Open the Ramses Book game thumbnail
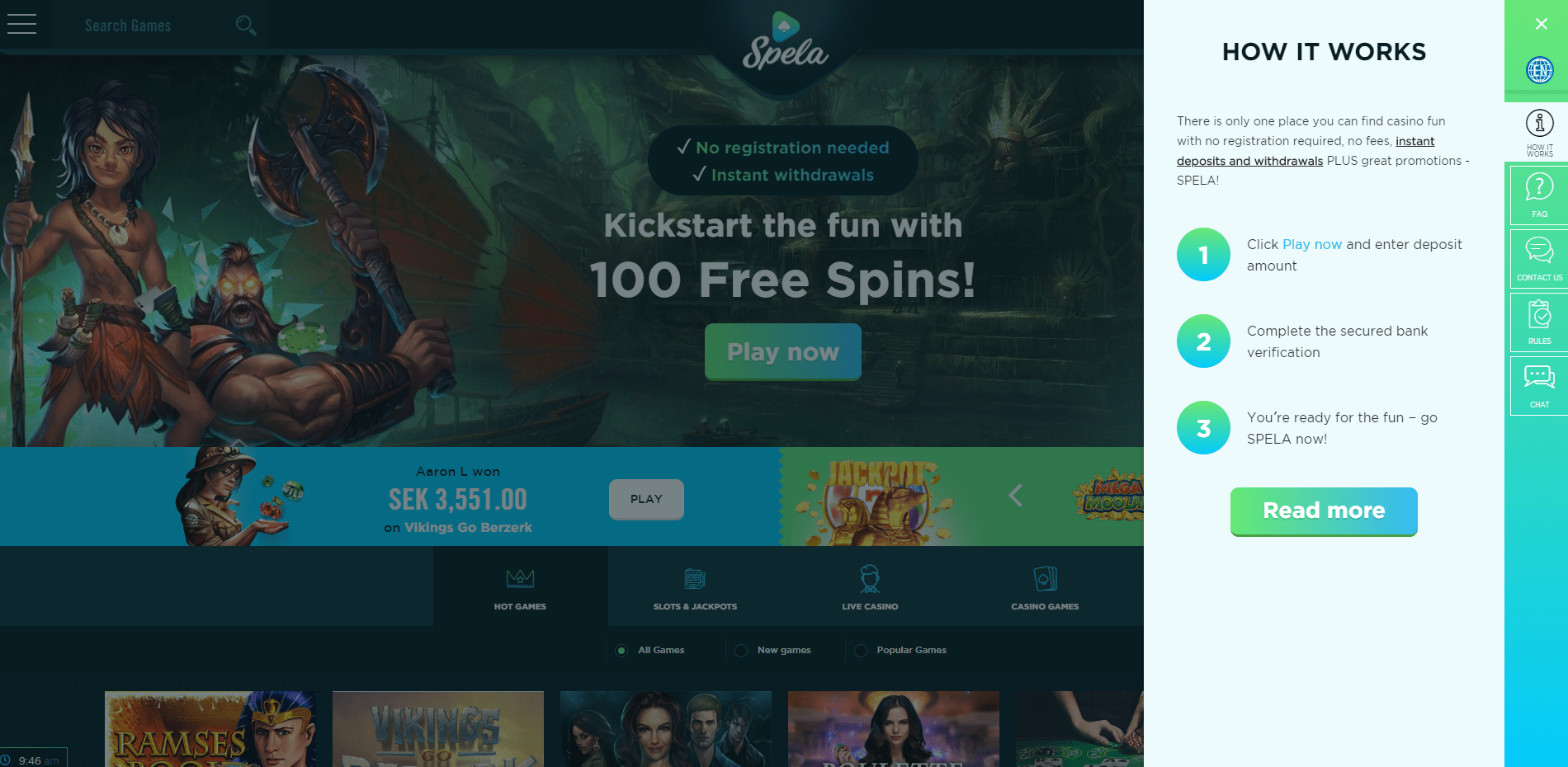The image size is (1568, 767). click(210, 729)
